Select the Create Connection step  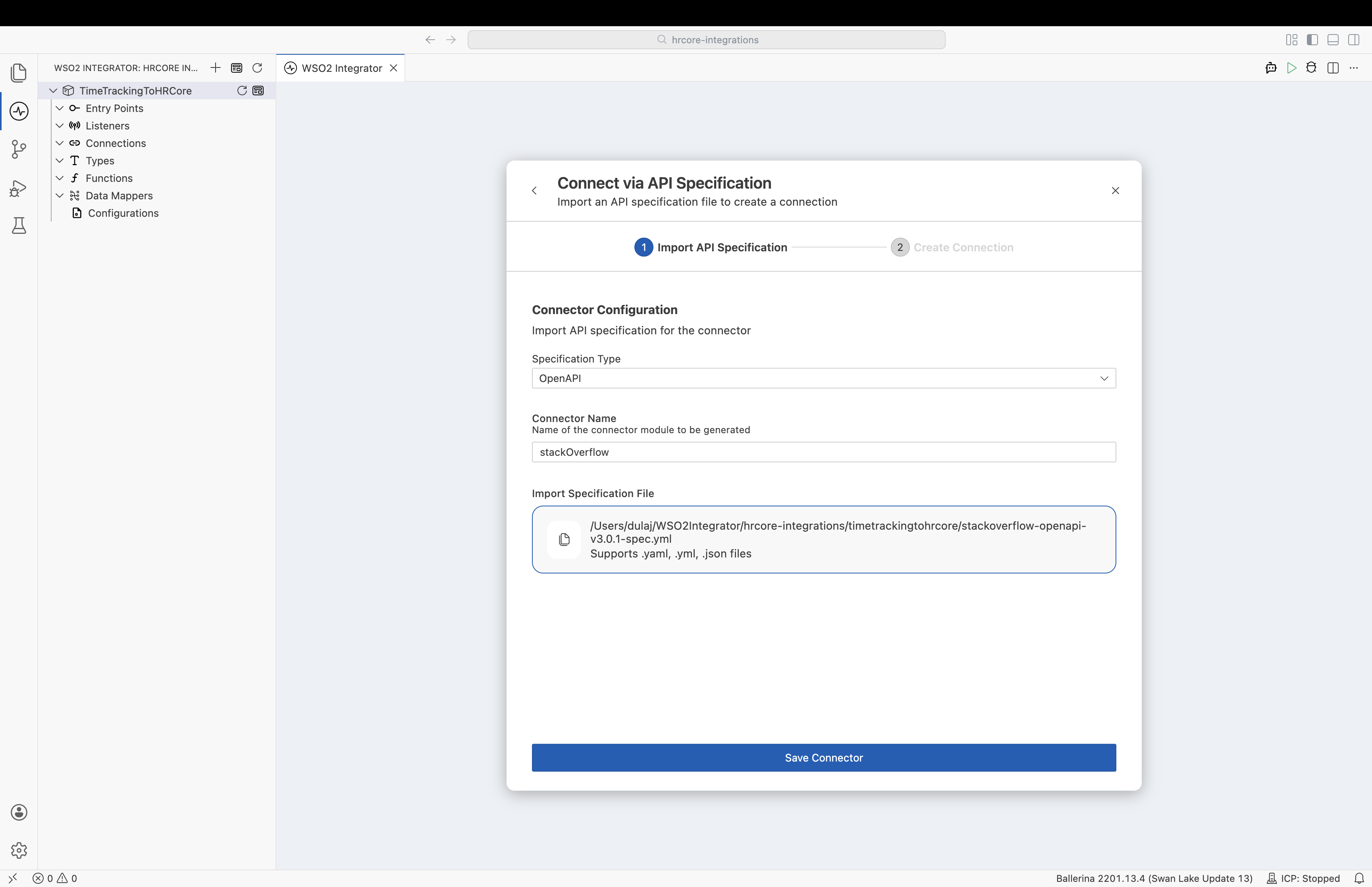click(952, 247)
